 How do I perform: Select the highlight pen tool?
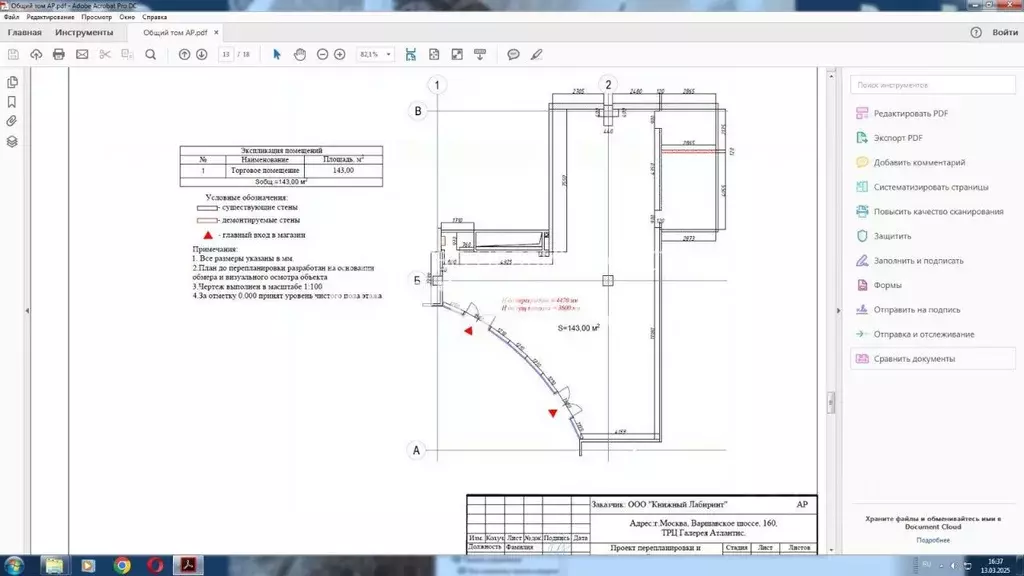[536, 55]
